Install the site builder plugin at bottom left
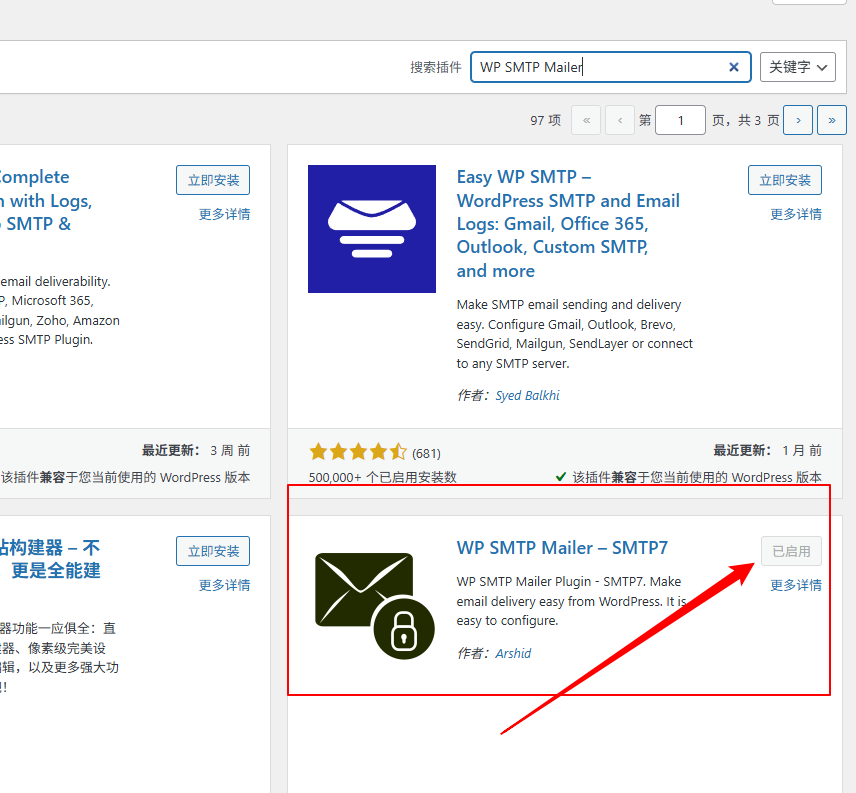 213,551
